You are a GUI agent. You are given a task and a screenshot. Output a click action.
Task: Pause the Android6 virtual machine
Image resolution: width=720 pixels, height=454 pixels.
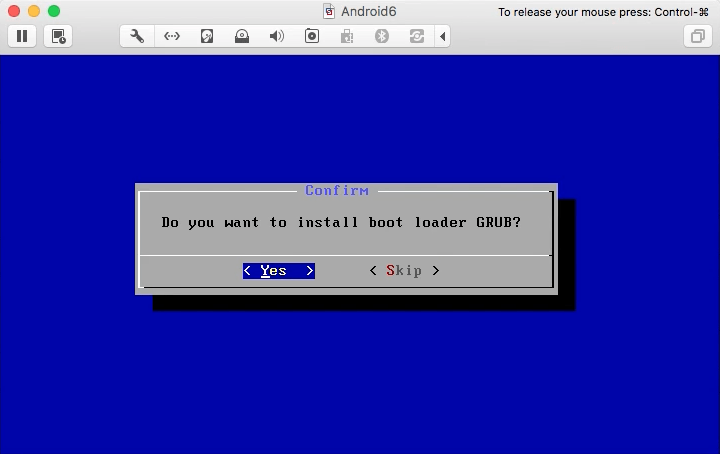[22, 36]
